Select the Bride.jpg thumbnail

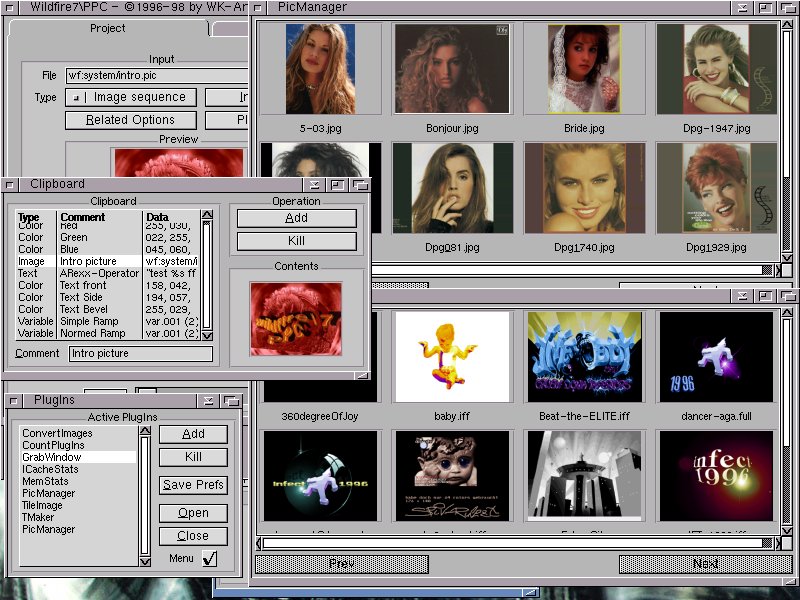tap(584, 71)
